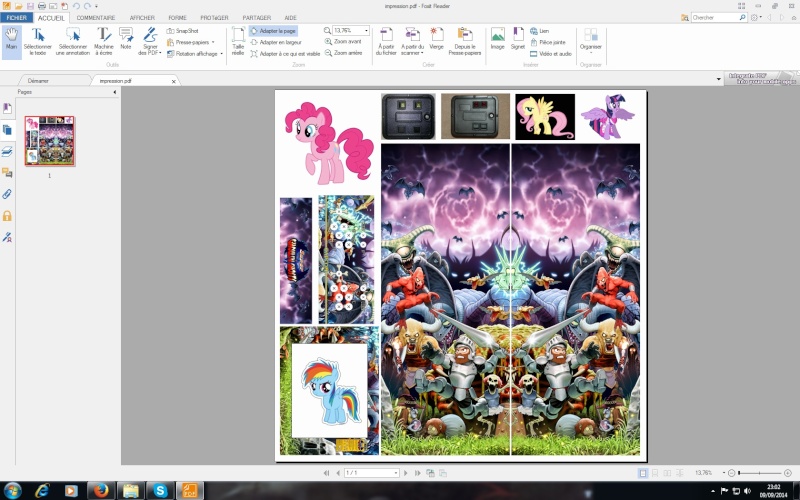Take a SnapShot of the page
800x500 pixels.
pyautogui.click(x=183, y=31)
